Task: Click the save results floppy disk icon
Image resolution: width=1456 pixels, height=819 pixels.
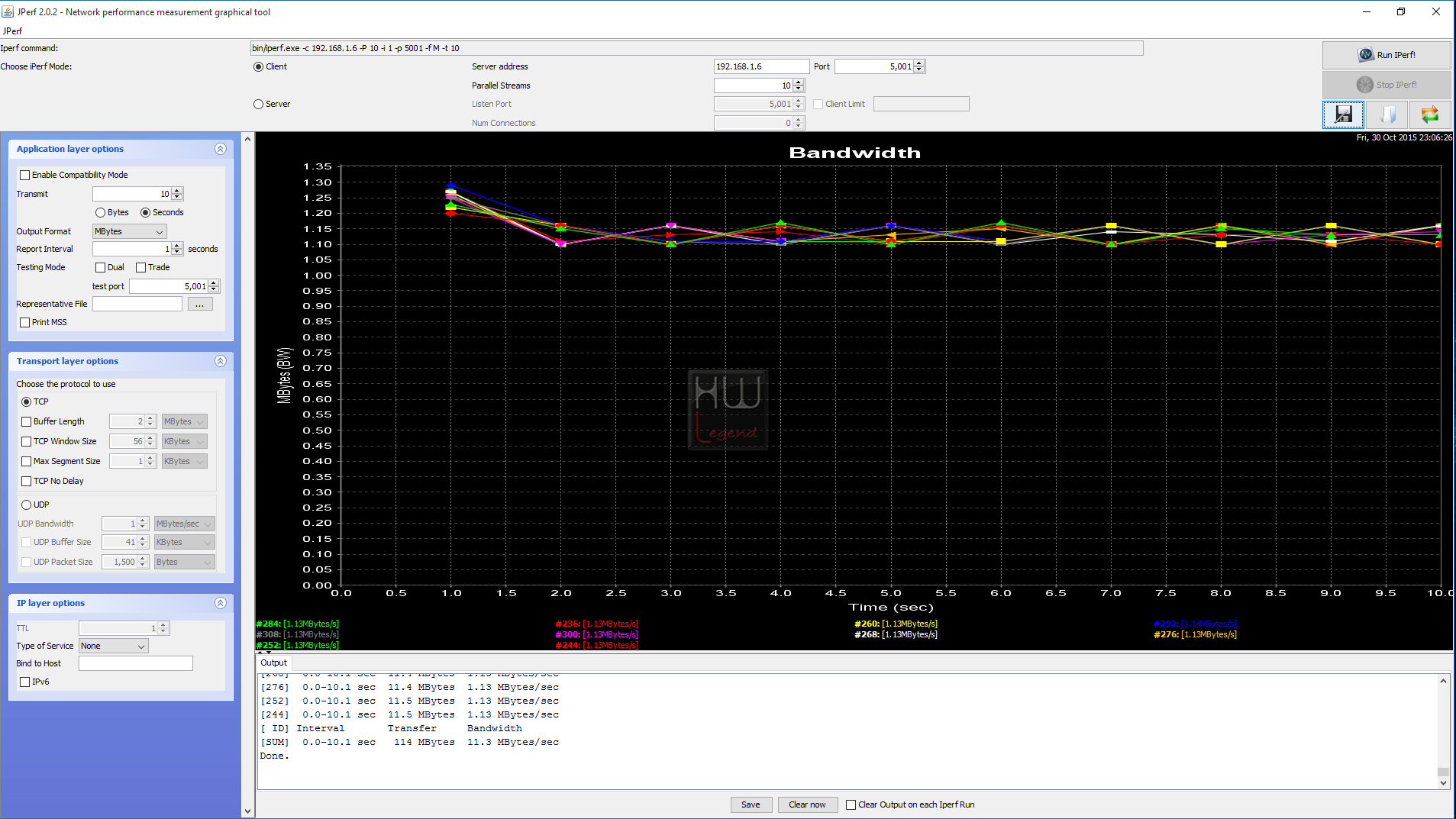Action: tap(1343, 114)
